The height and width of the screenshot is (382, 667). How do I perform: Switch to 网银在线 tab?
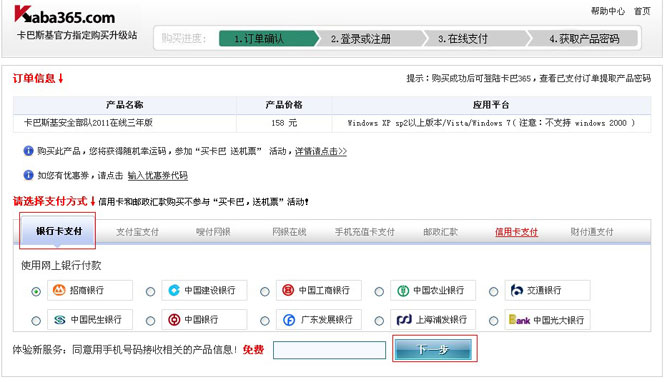289,232
